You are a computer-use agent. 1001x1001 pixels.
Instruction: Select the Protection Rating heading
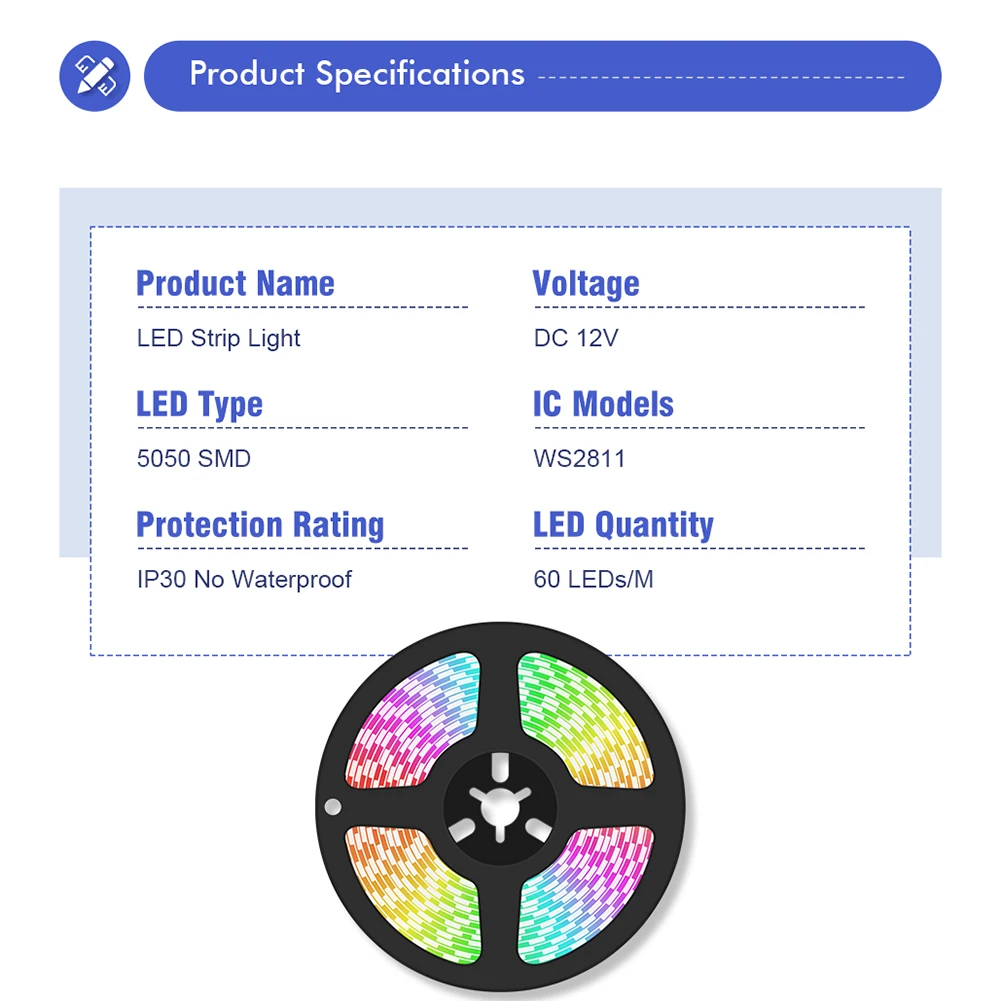pos(260,525)
